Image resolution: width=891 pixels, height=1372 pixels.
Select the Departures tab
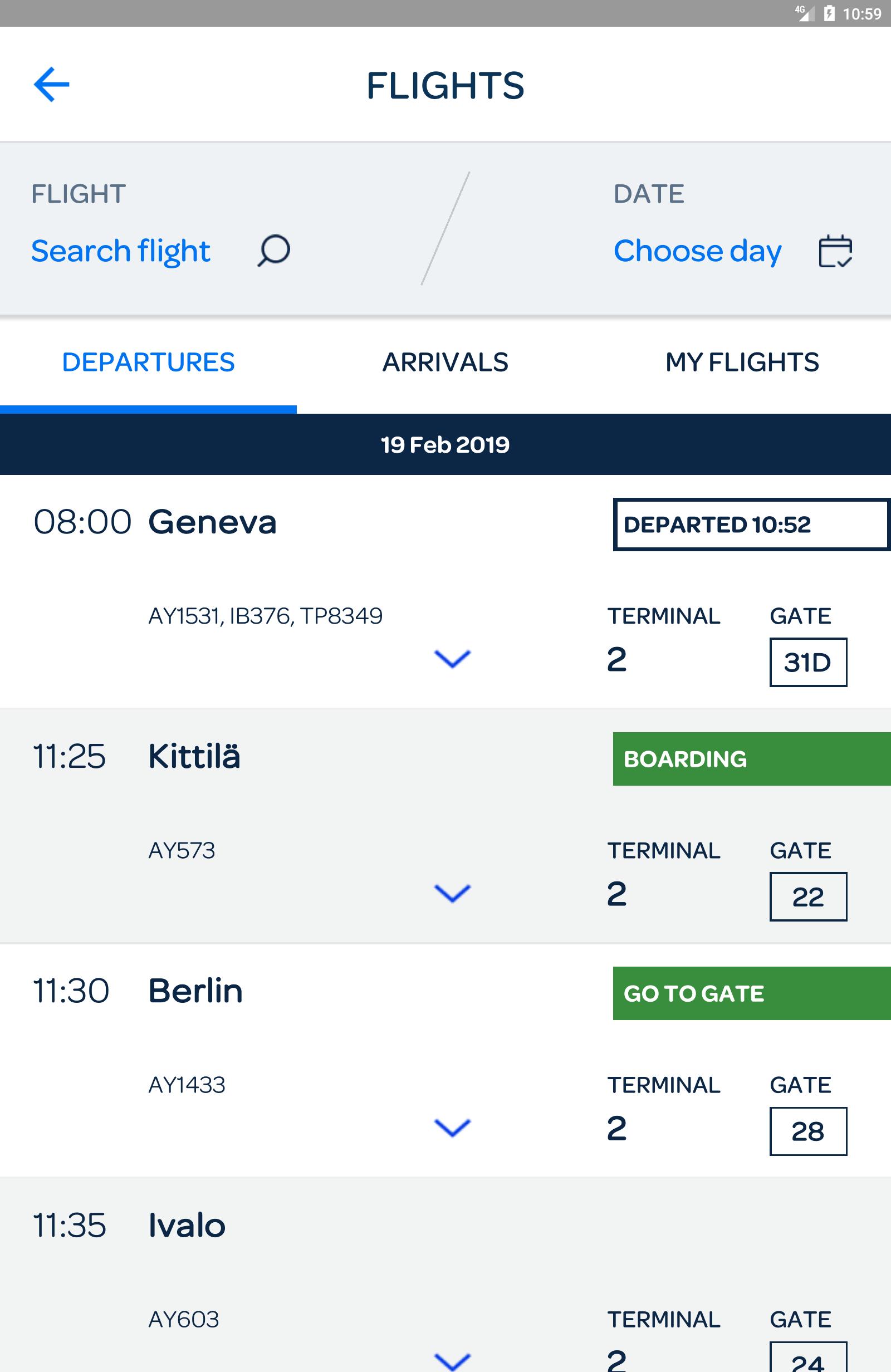coord(148,362)
